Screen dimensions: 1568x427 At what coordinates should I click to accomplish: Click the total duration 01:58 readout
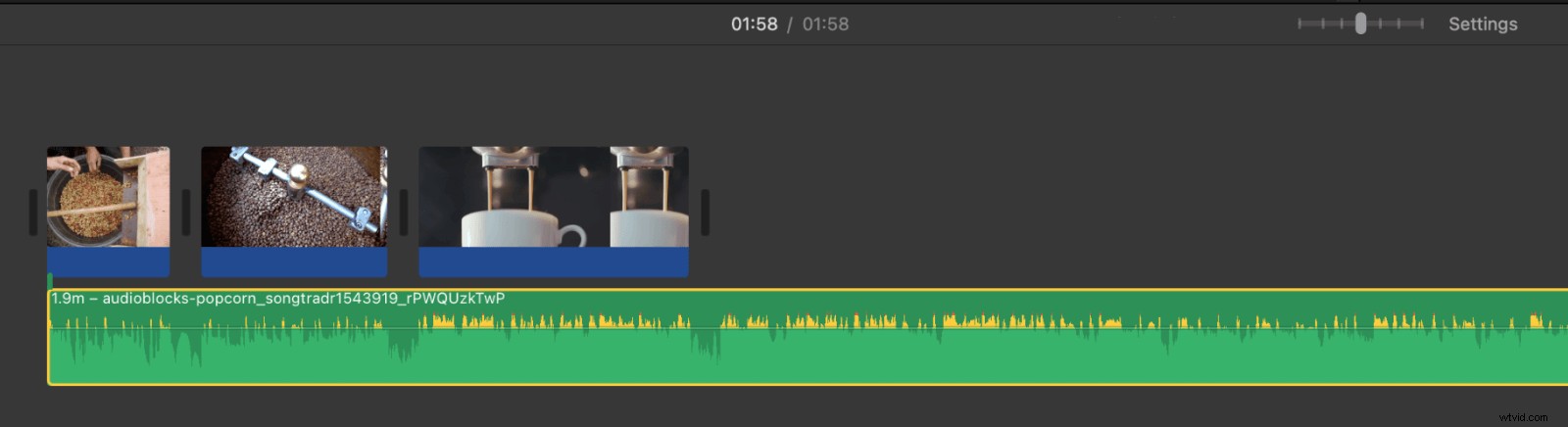(x=826, y=24)
